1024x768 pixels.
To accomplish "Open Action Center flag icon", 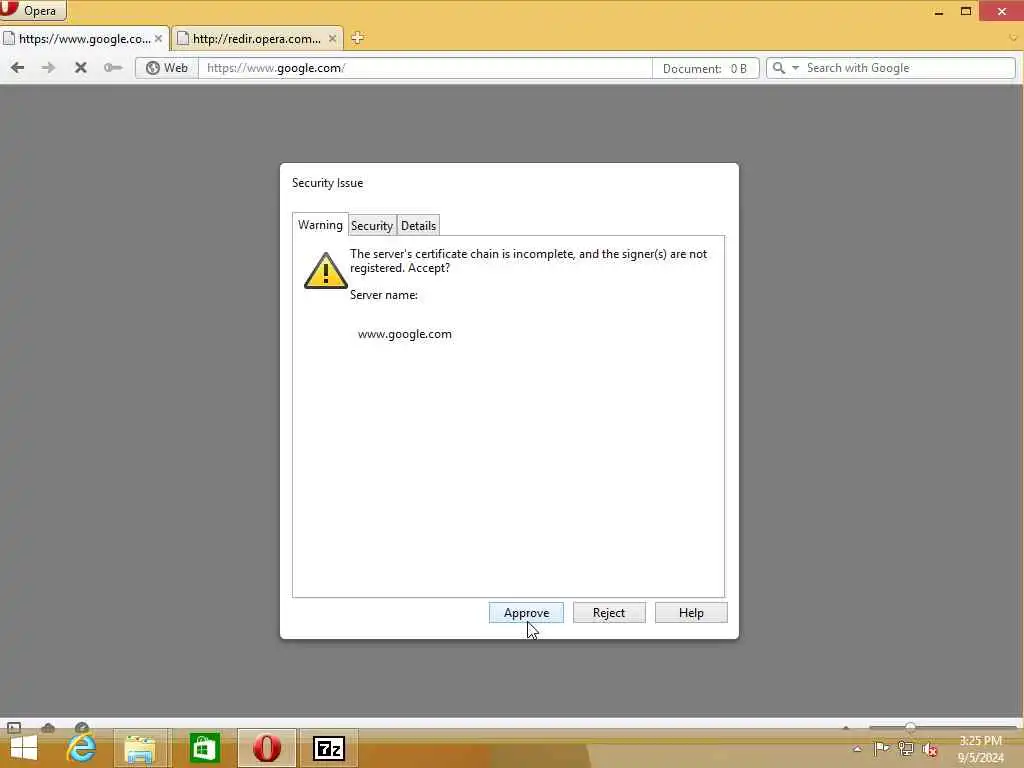I will coord(881,748).
